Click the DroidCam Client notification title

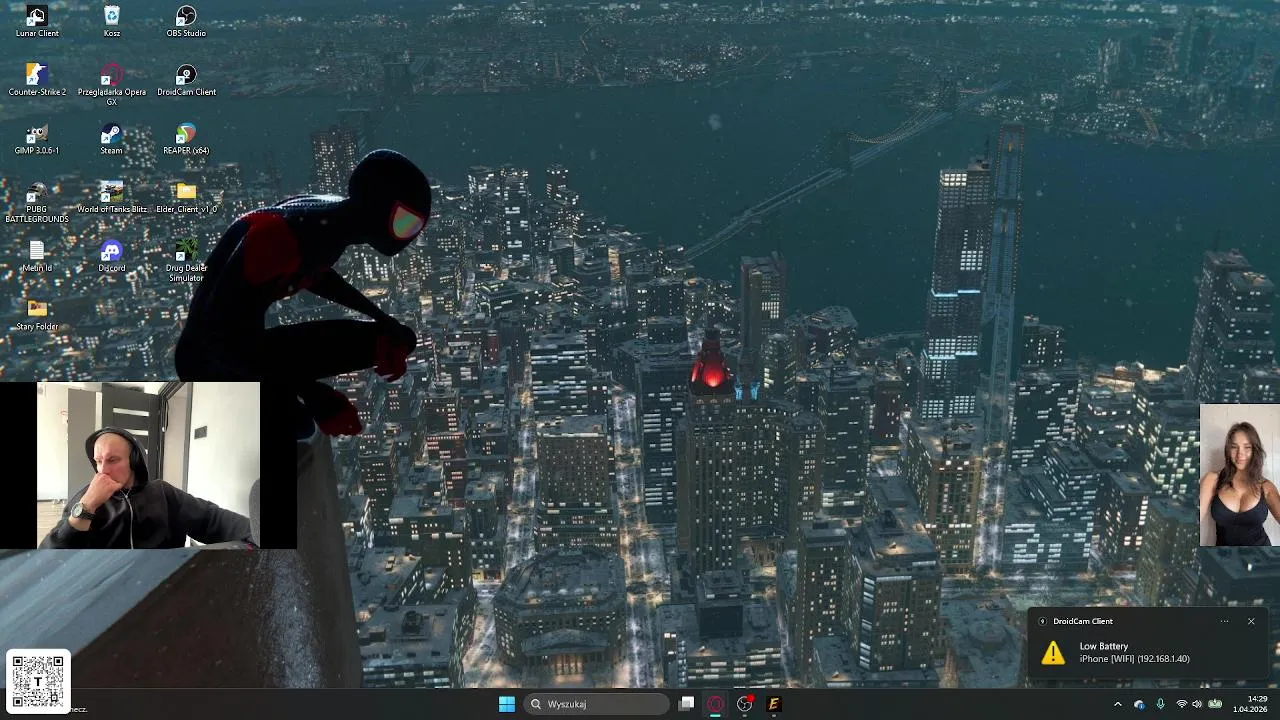(x=1083, y=621)
